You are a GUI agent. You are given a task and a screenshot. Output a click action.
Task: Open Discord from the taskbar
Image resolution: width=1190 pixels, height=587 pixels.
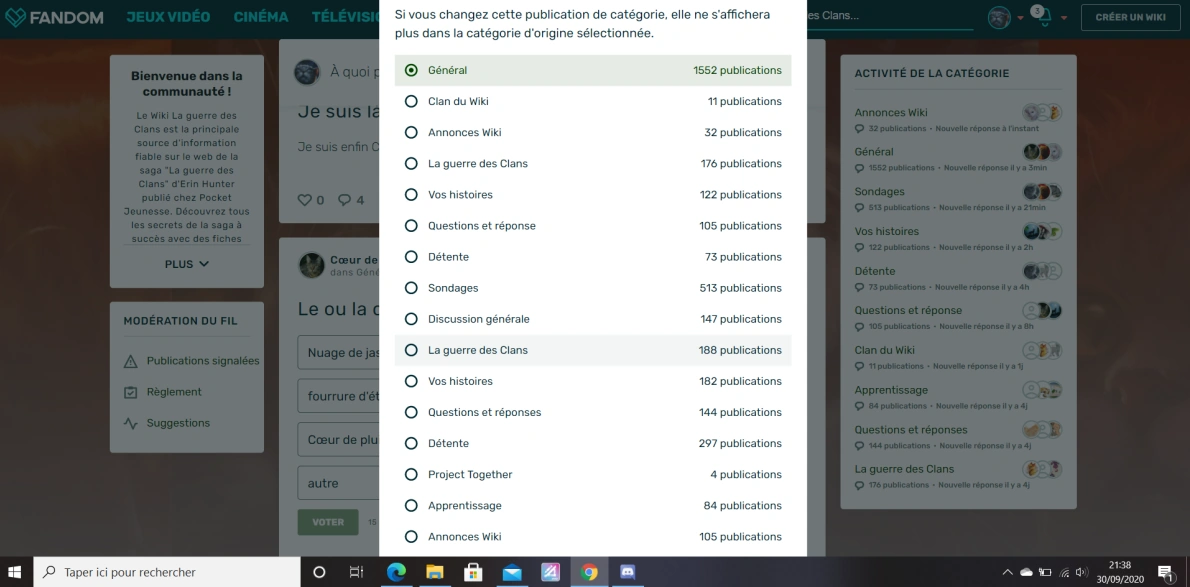(628, 572)
